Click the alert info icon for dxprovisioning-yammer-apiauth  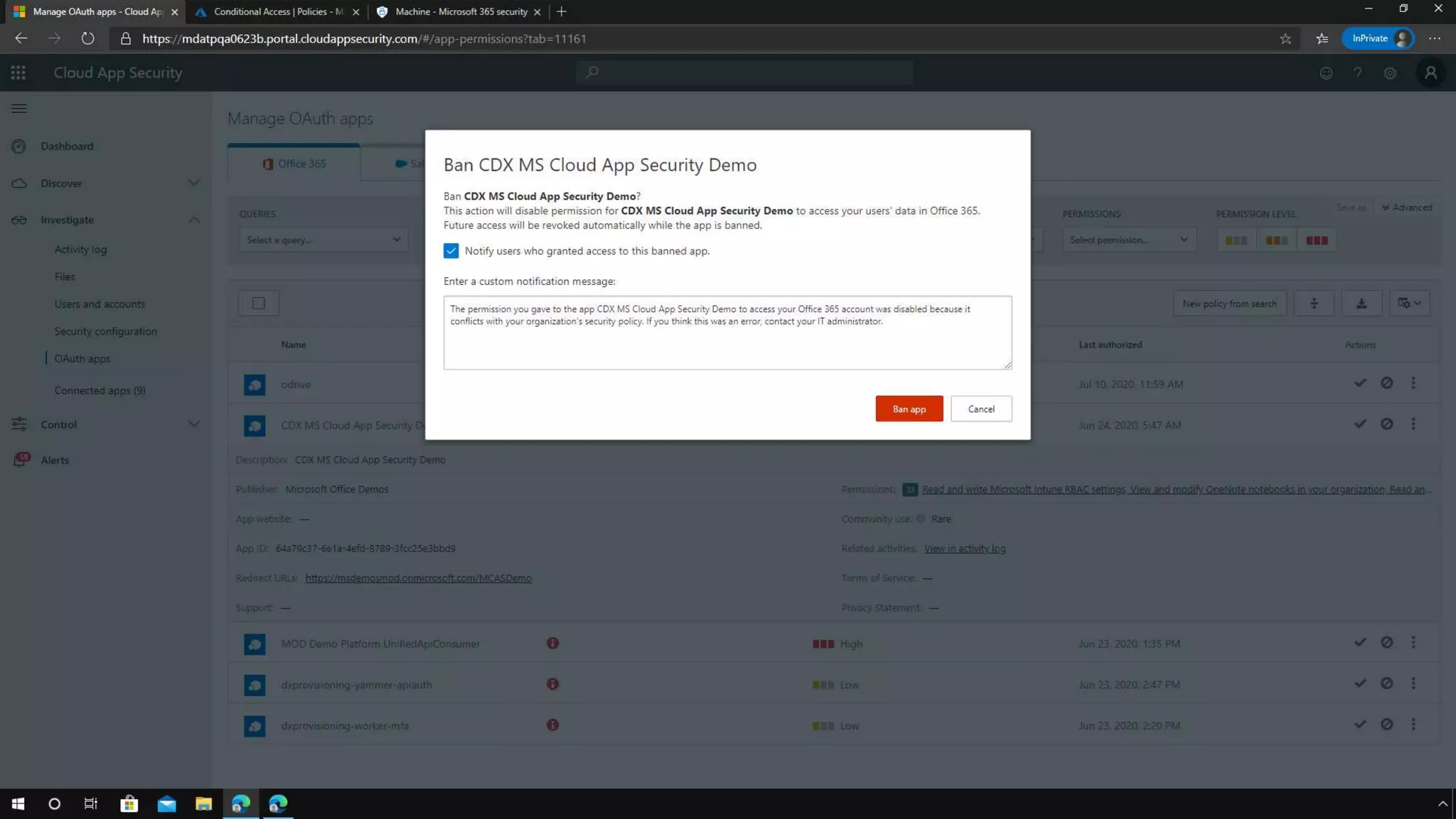552,684
